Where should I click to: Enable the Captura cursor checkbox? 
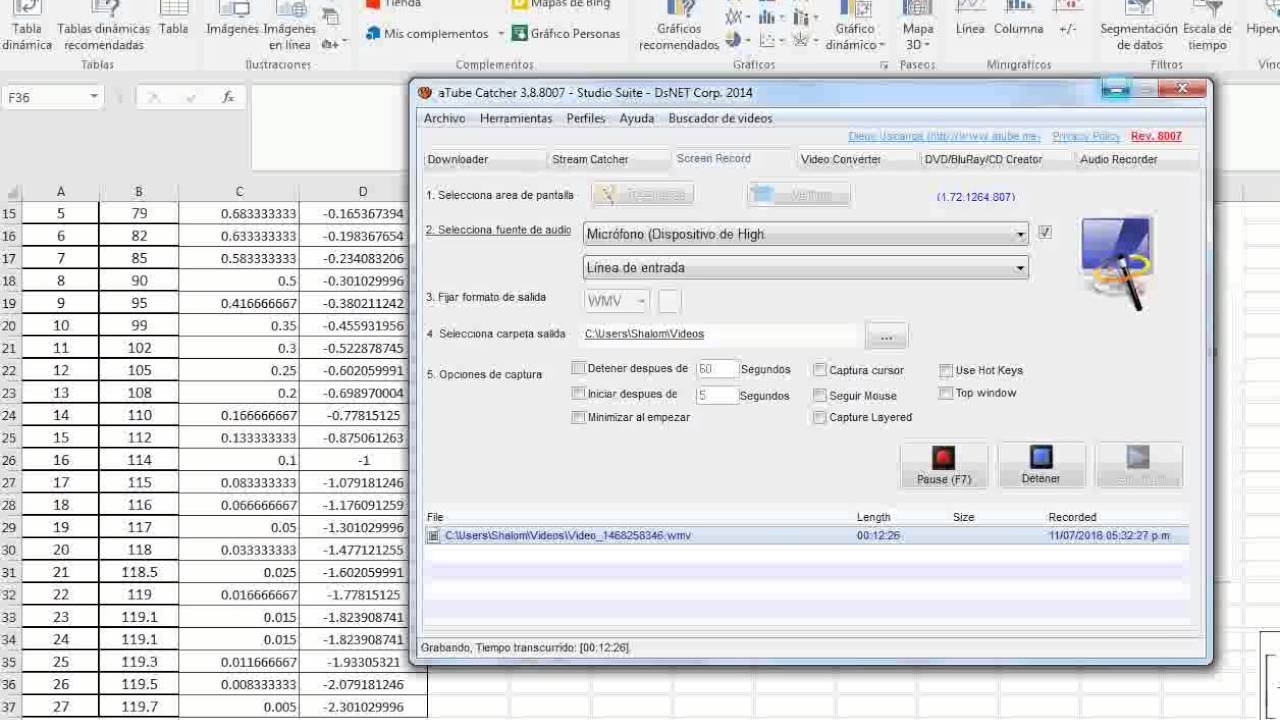[x=820, y=370]
